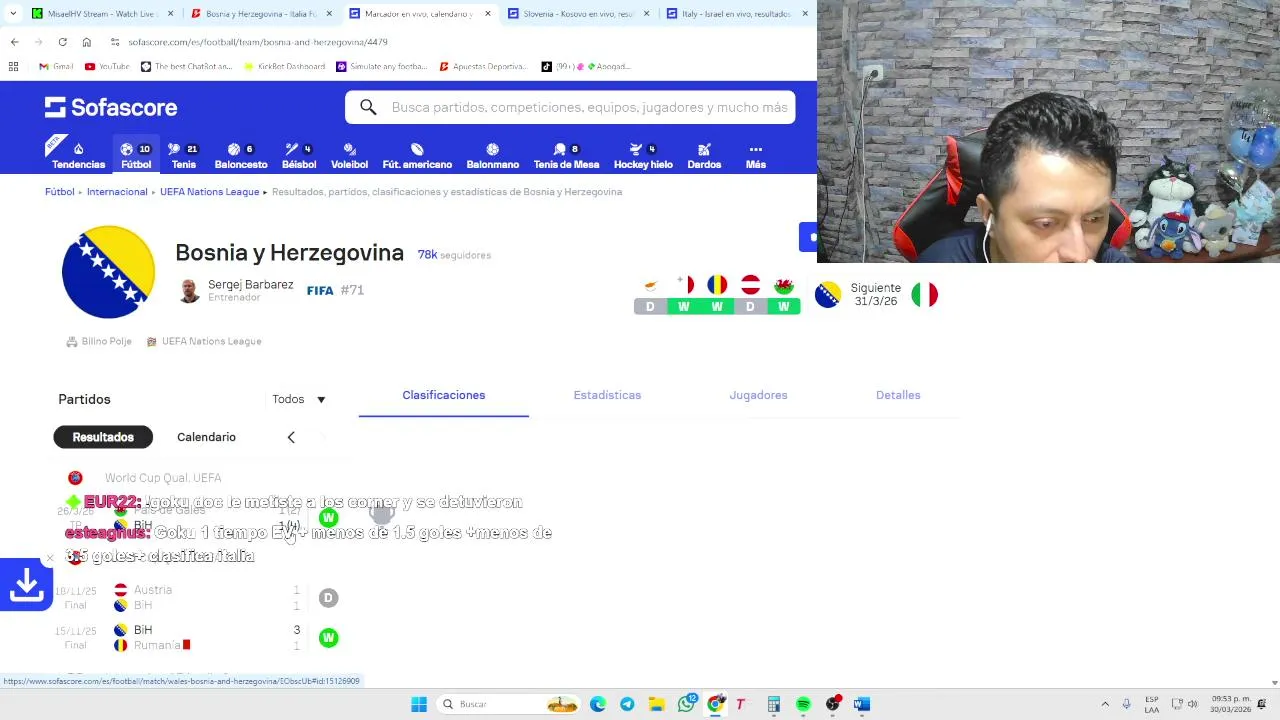
Task: Click the Fútbol breadcrumb link
Action: pyautogui.click(x=60, y=192)
